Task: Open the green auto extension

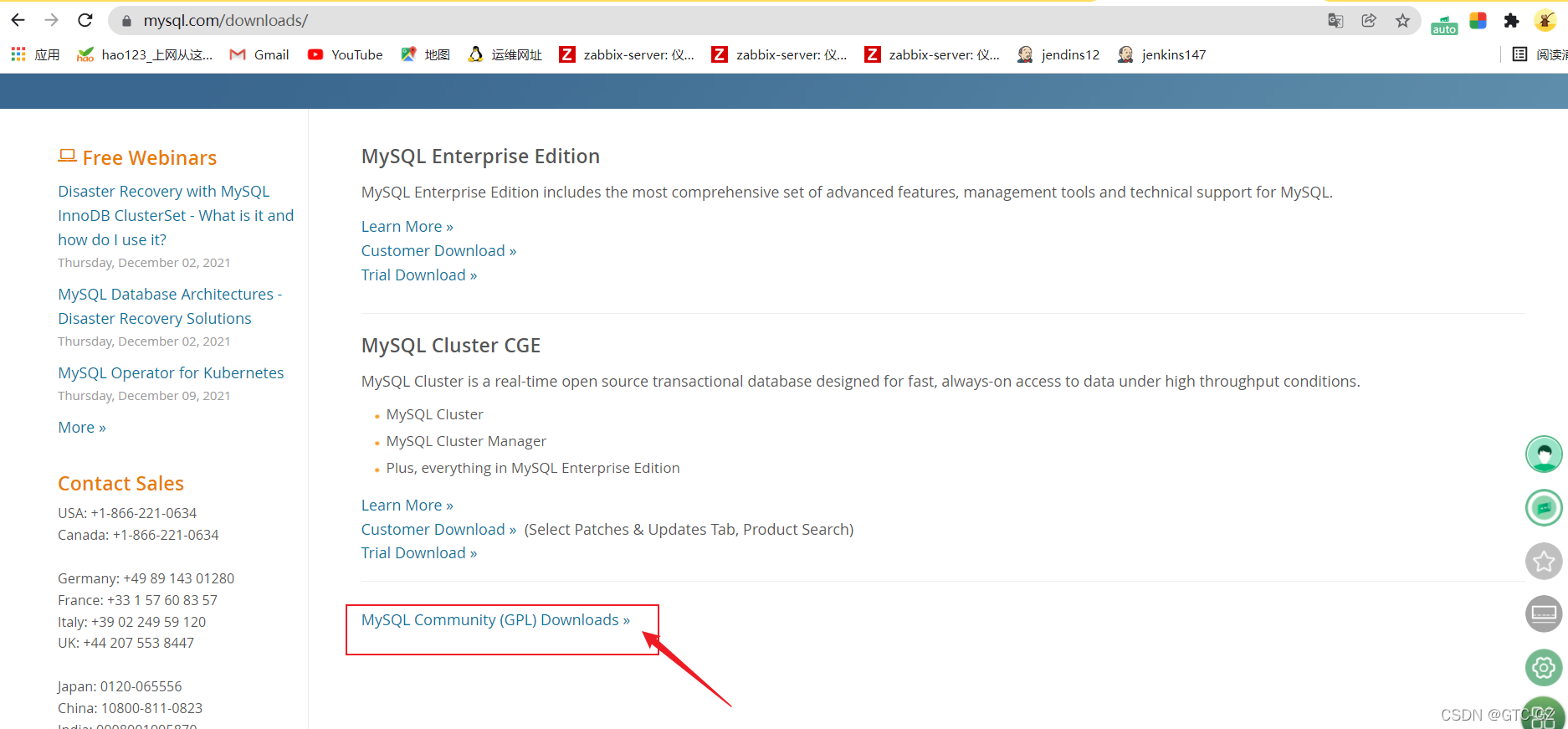Action: point(1444,23)
